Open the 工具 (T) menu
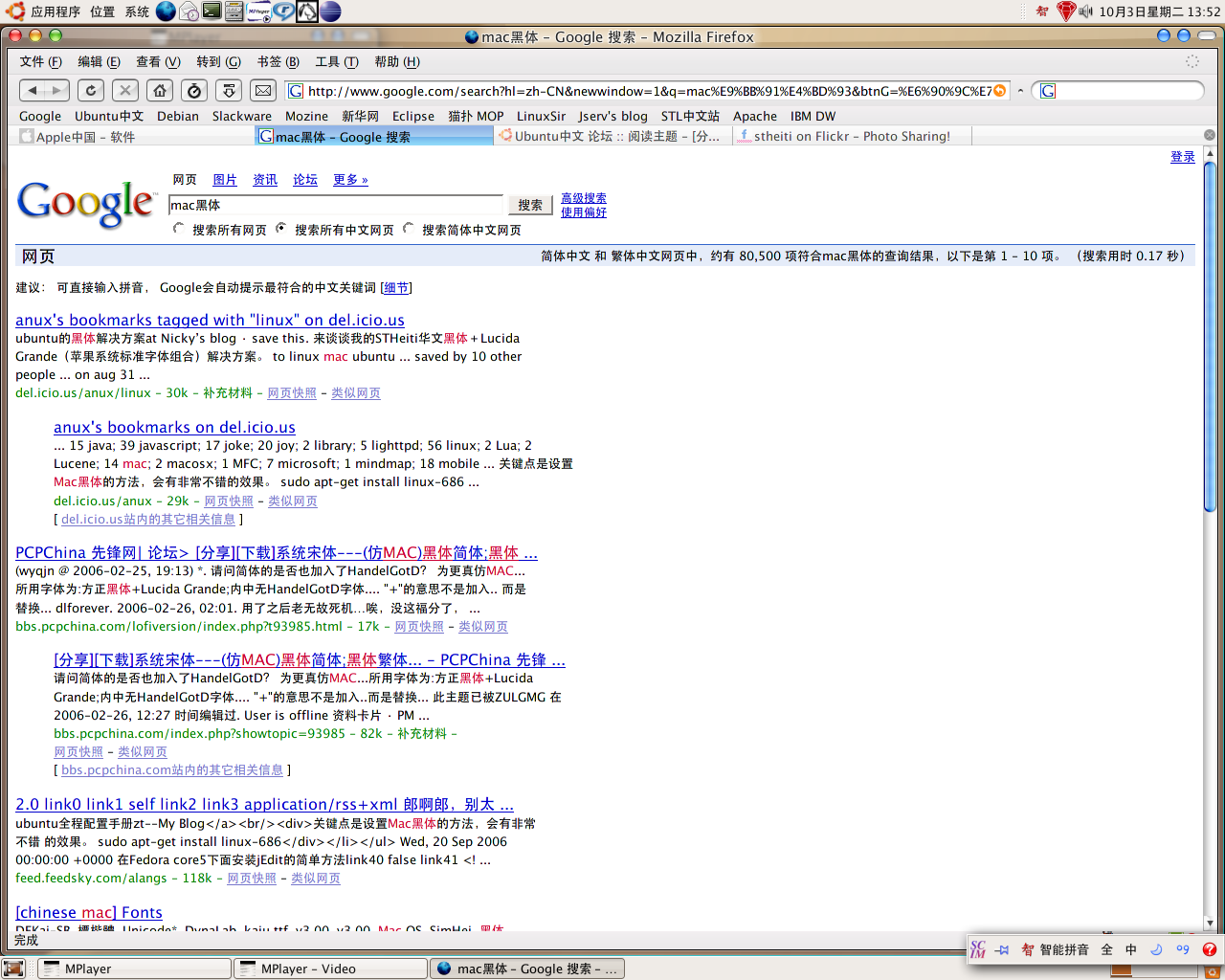1225x980 pixels. pos(337,61)
